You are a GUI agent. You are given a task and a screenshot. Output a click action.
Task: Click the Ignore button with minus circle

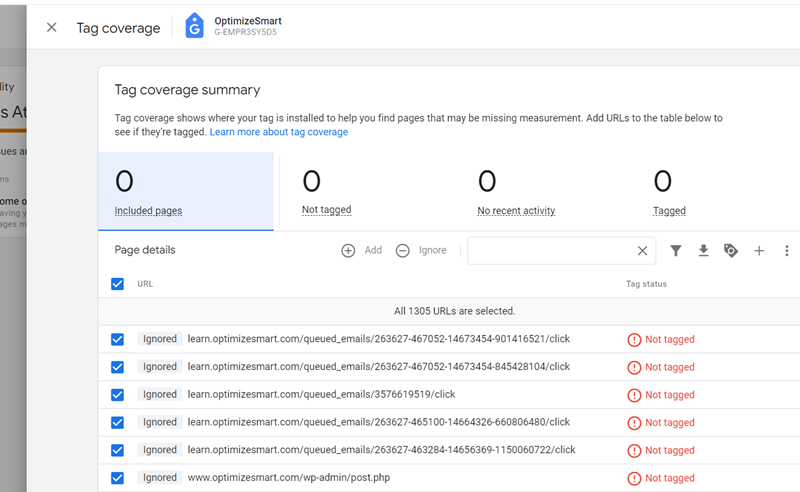pos(421,251)
